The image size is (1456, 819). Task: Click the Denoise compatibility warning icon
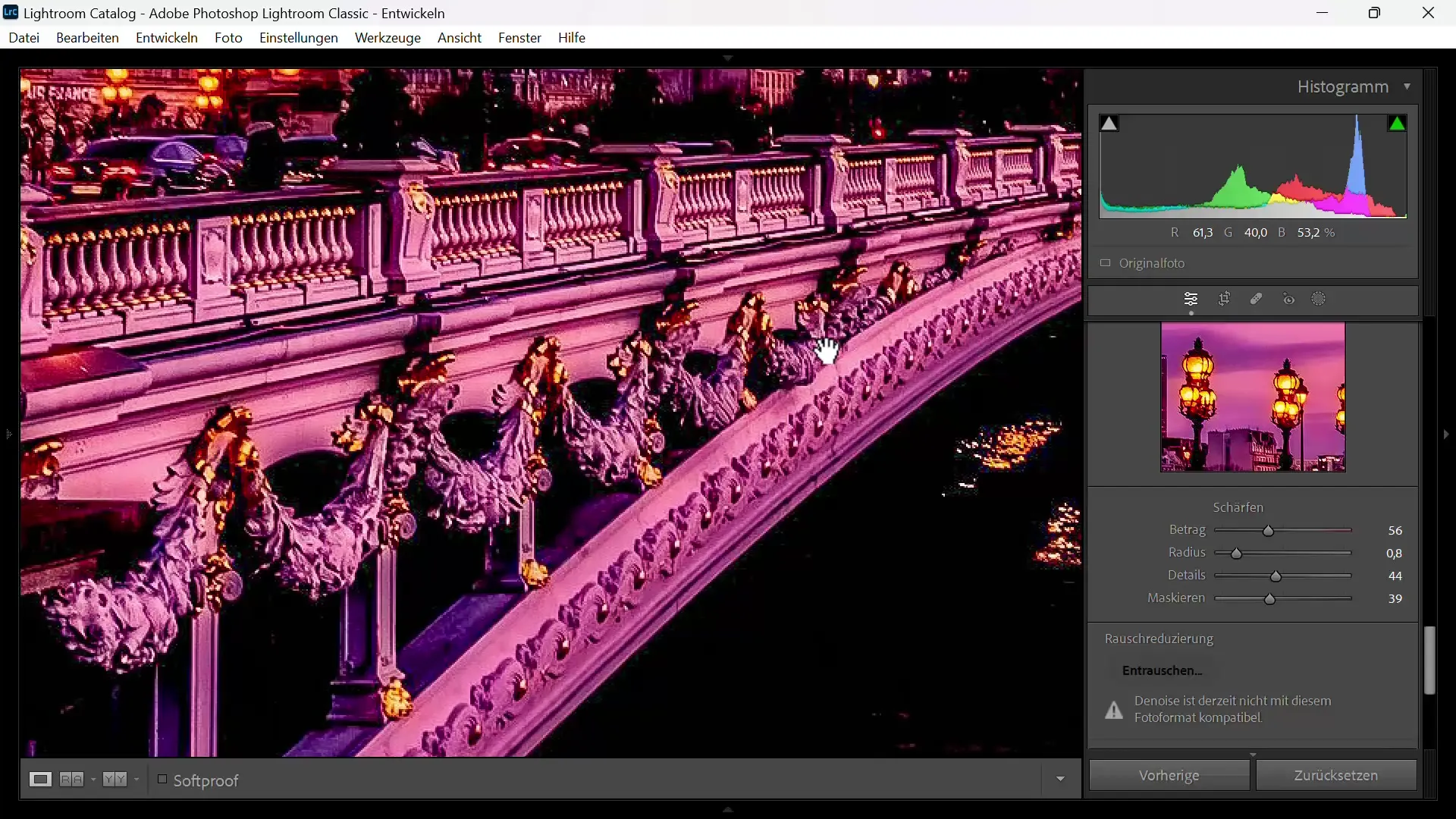[1113, 711]
